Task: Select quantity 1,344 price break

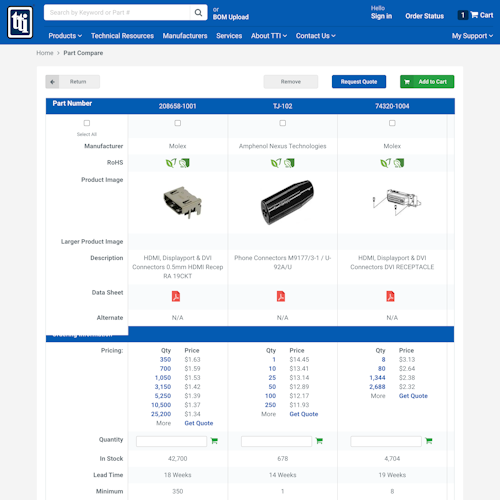Action: [377, 378]
